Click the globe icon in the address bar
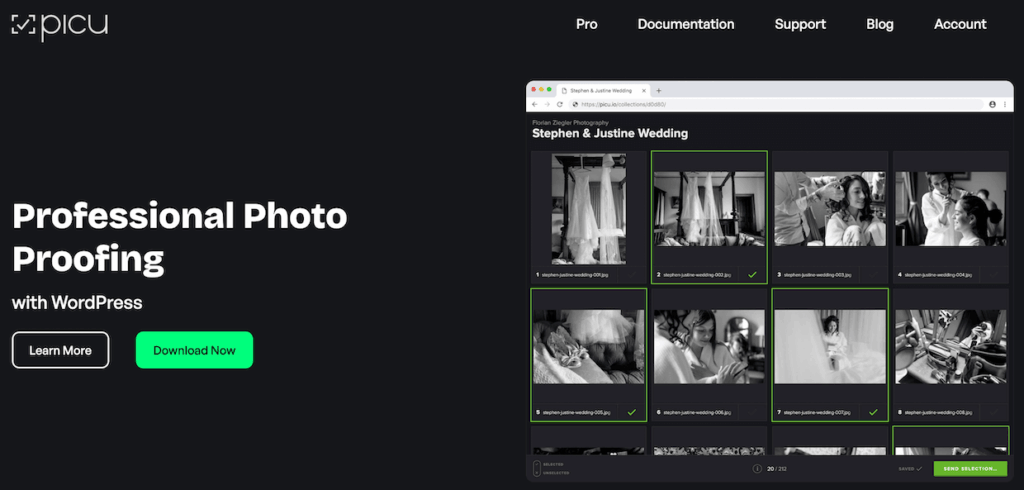This screenshot has height=490, width=1024. 574,104
